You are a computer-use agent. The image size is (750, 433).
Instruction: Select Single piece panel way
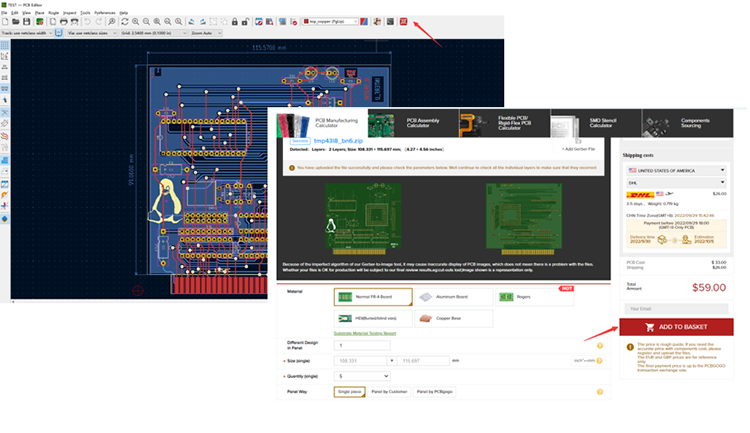click(x=350, y=392)
